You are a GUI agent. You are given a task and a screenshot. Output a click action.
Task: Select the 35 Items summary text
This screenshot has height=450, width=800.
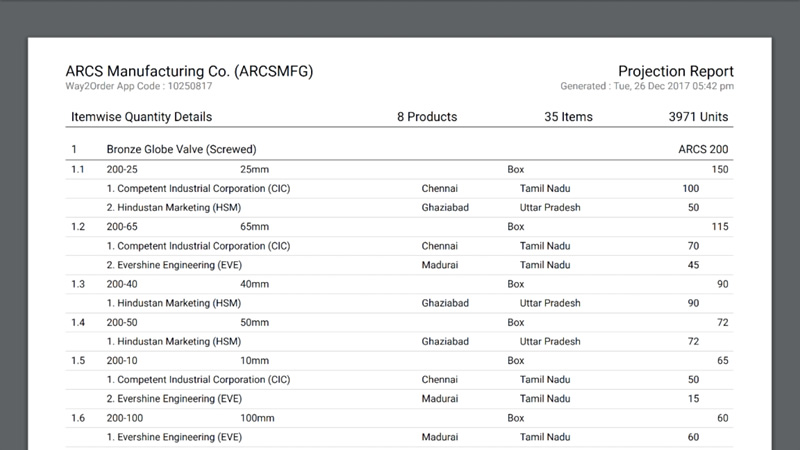tap(568, 117)
